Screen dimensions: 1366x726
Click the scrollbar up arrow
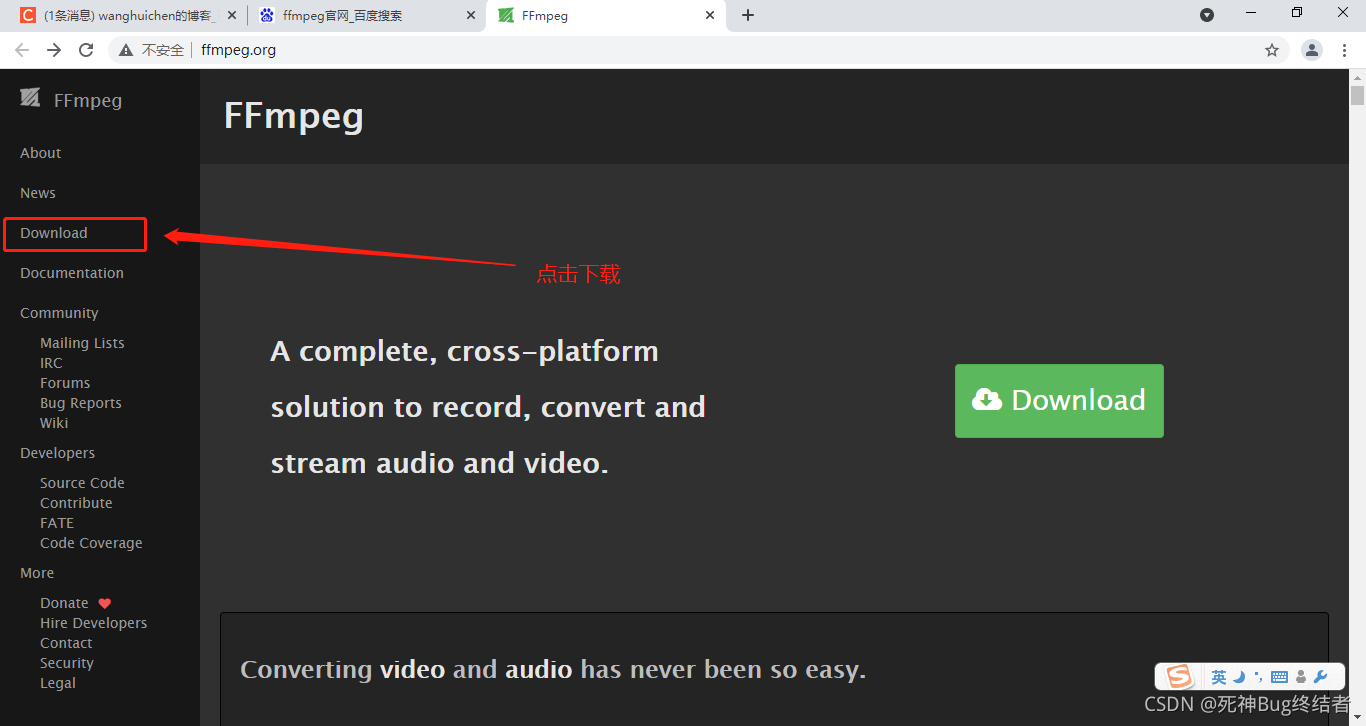click(x=1357, y=76)
